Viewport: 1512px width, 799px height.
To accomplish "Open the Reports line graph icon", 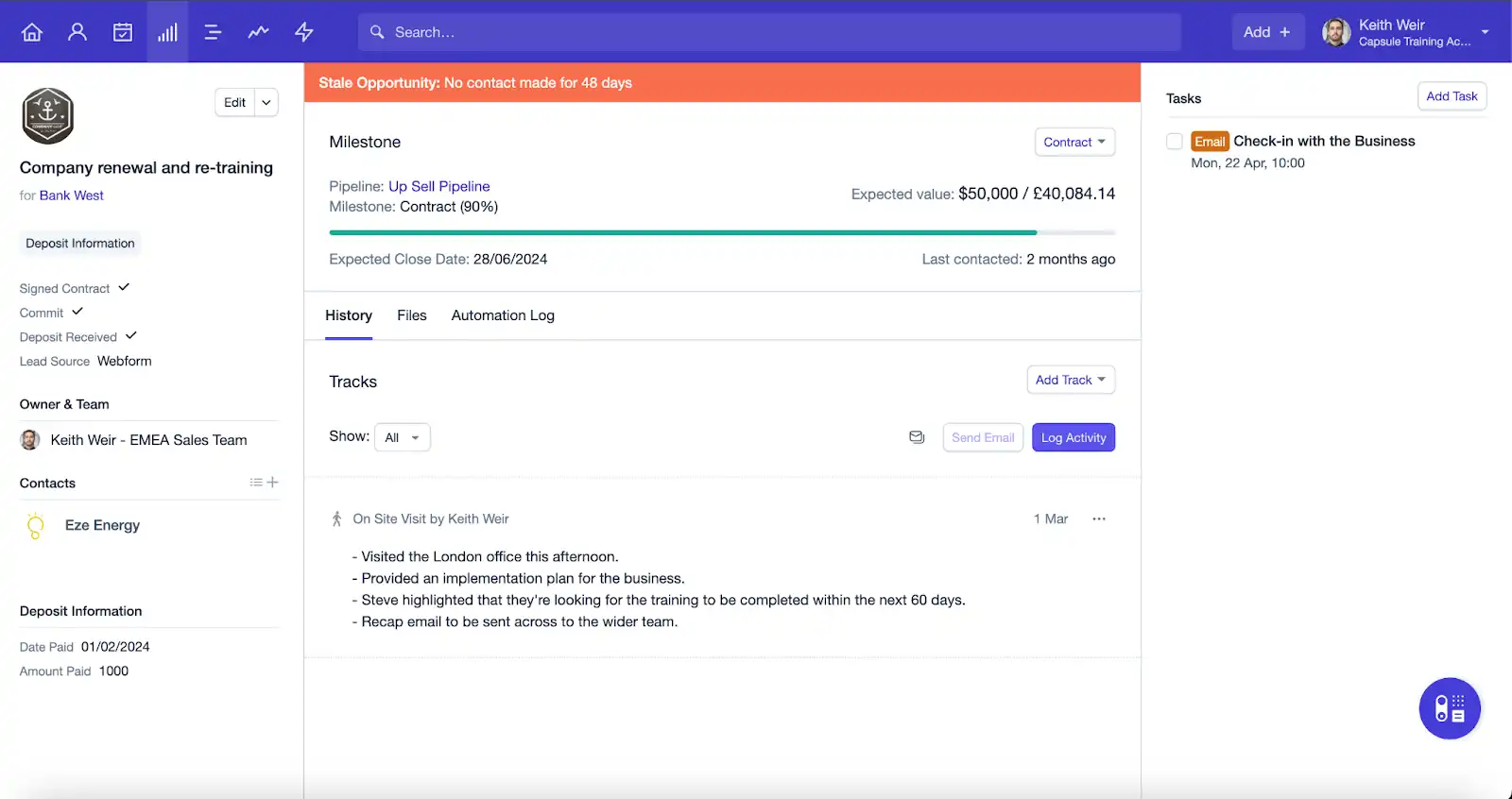I will (x=258, y=32).
